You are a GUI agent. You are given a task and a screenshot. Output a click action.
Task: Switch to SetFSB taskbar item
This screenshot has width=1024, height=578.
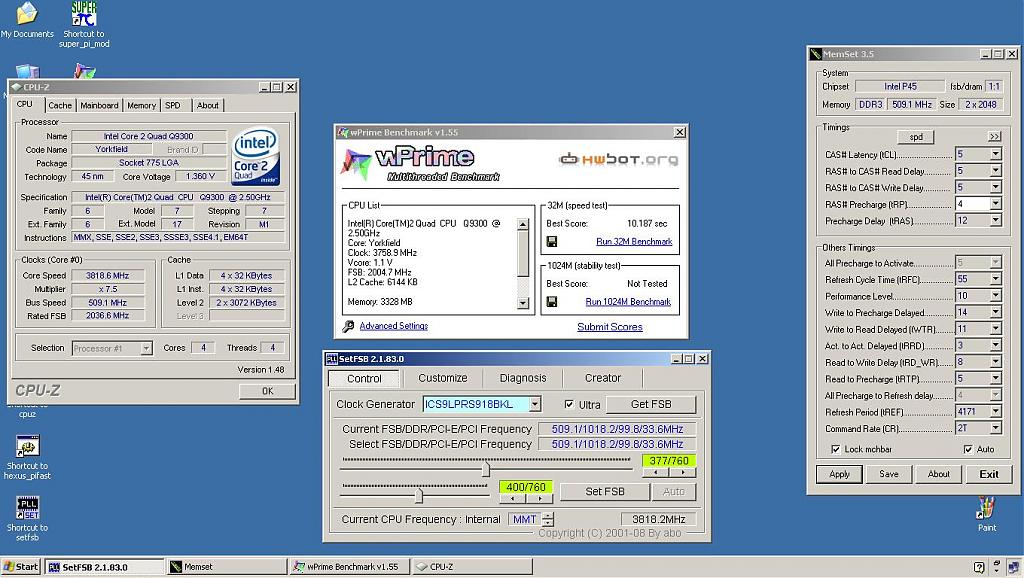coord(104,567)
